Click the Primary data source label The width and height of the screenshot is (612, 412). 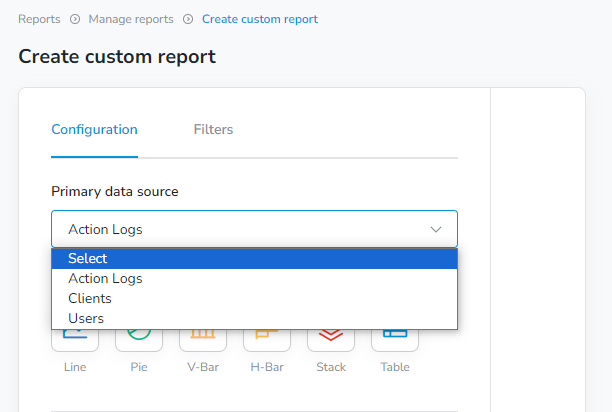[x=115, y=192]
